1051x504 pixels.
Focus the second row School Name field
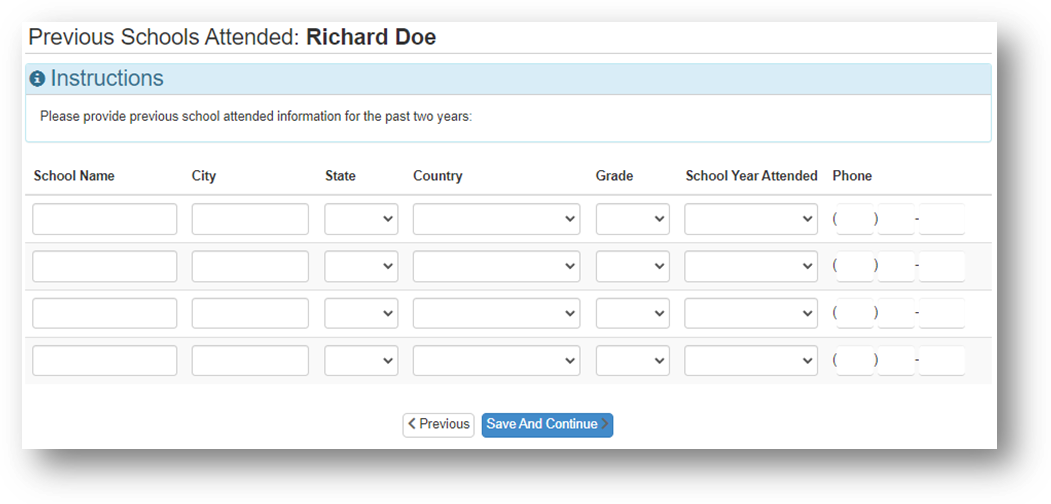click(x=105, y=266)
